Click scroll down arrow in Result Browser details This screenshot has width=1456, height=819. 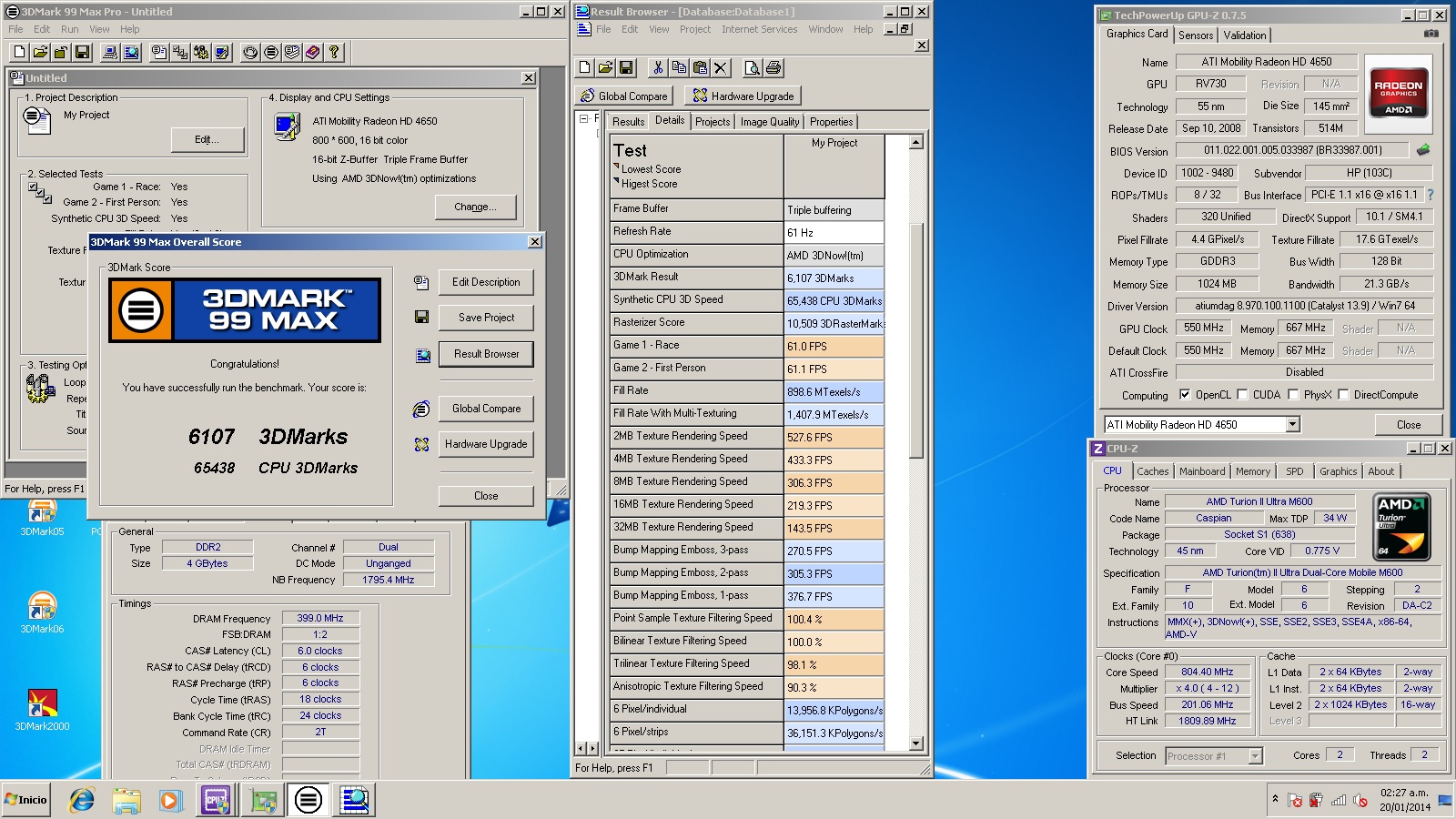pyautogui.click(x=916, y=743)
